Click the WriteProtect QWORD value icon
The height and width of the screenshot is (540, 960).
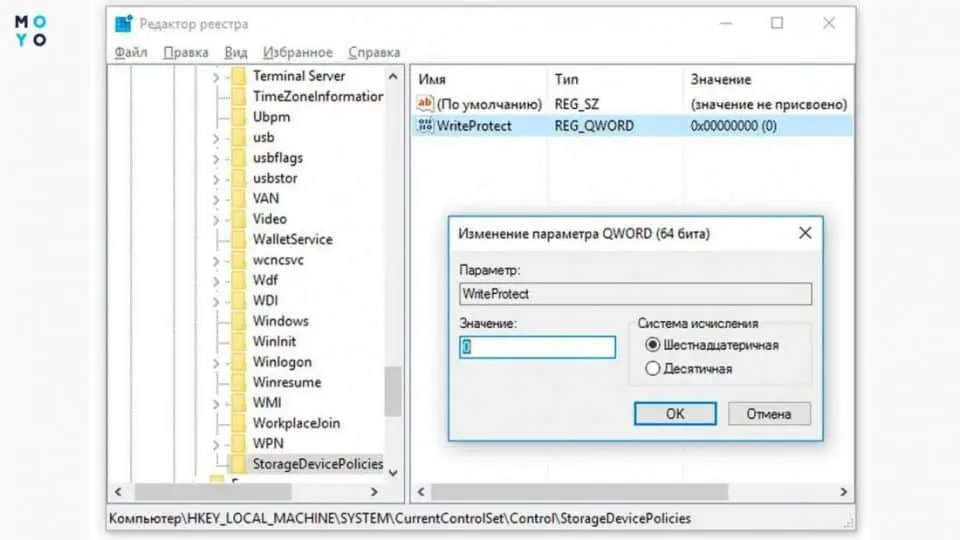(425, 126)
